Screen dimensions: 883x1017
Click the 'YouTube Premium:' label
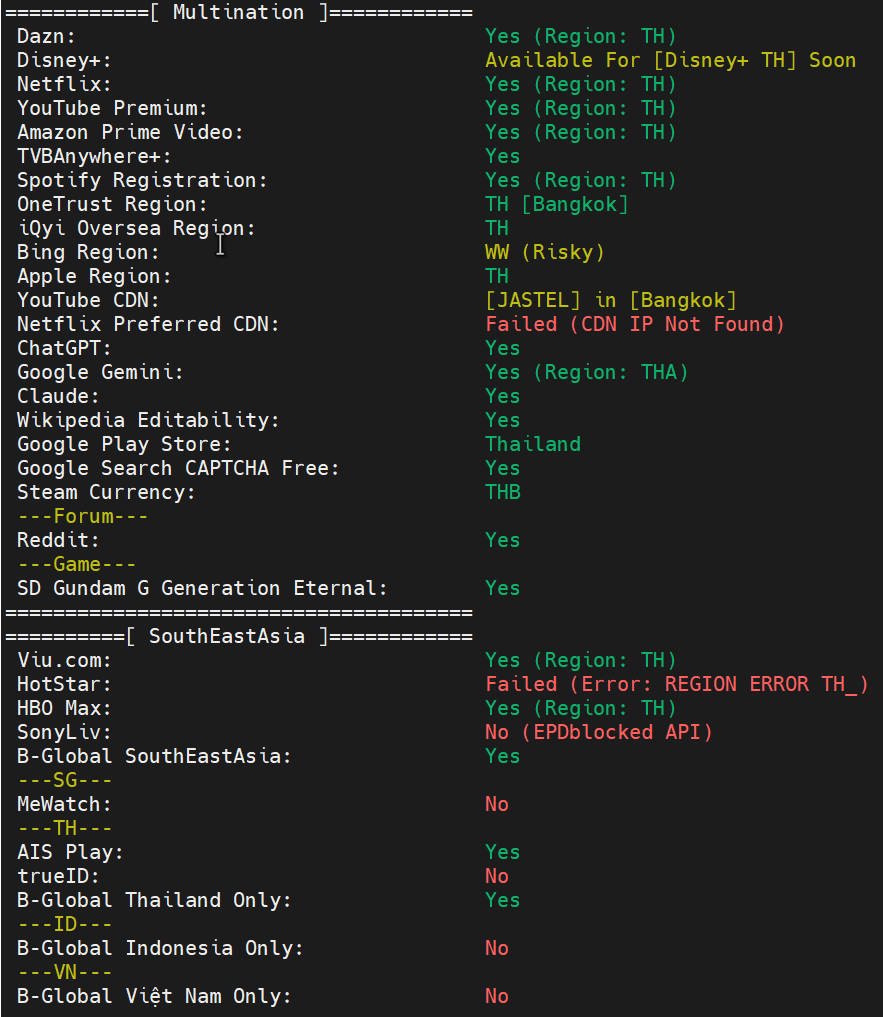click(112, 108)
